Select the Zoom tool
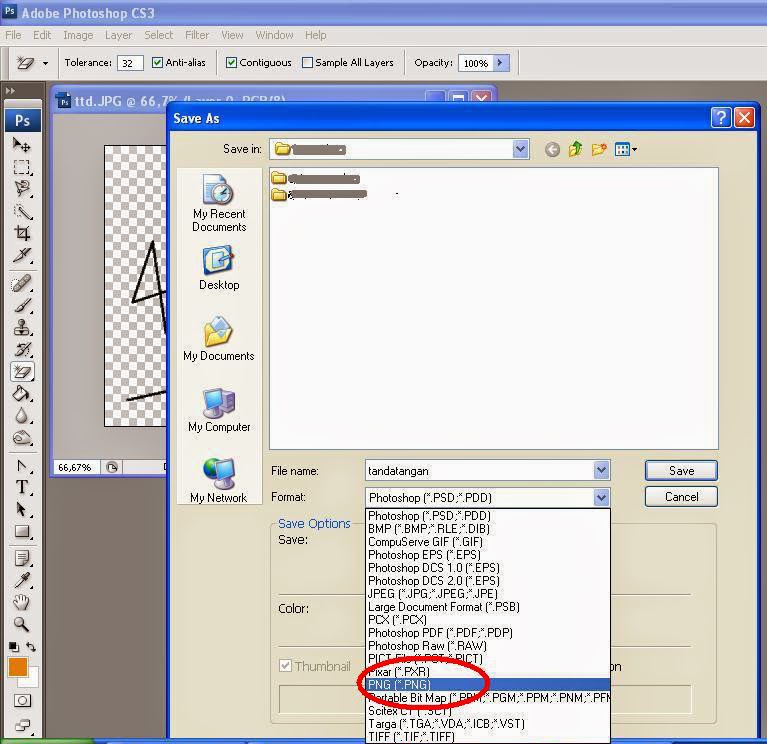Screen dimensions: 767x744 tap(22, 624)
